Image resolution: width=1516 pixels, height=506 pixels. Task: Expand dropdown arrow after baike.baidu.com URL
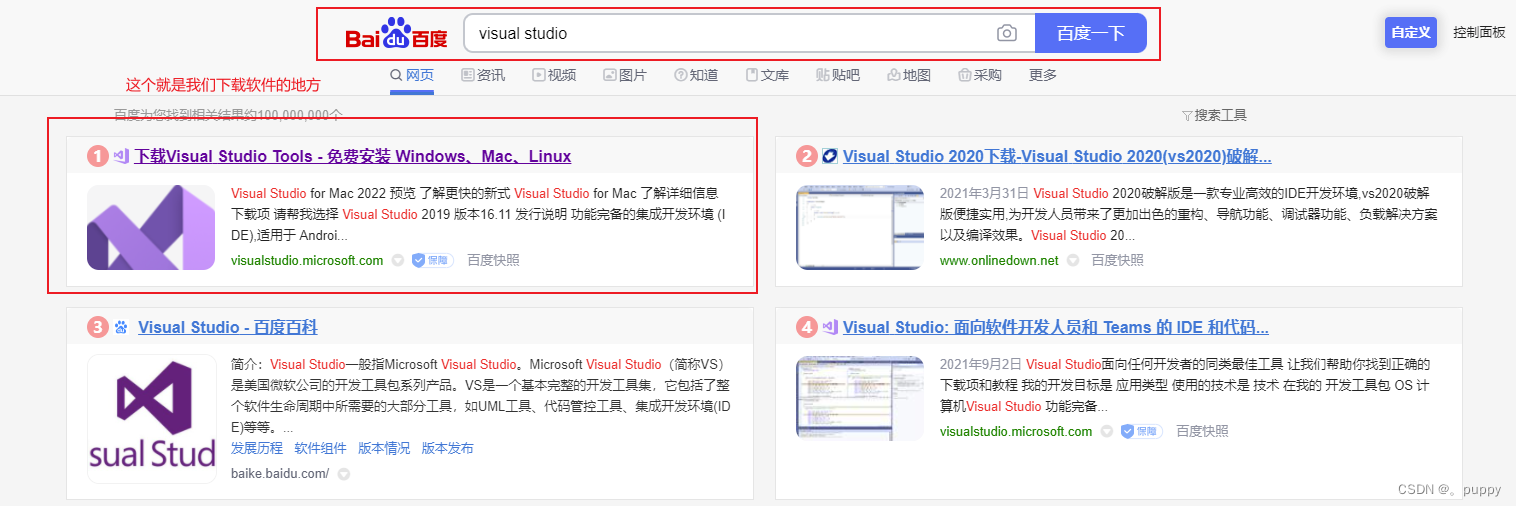(x=344, y=474)
